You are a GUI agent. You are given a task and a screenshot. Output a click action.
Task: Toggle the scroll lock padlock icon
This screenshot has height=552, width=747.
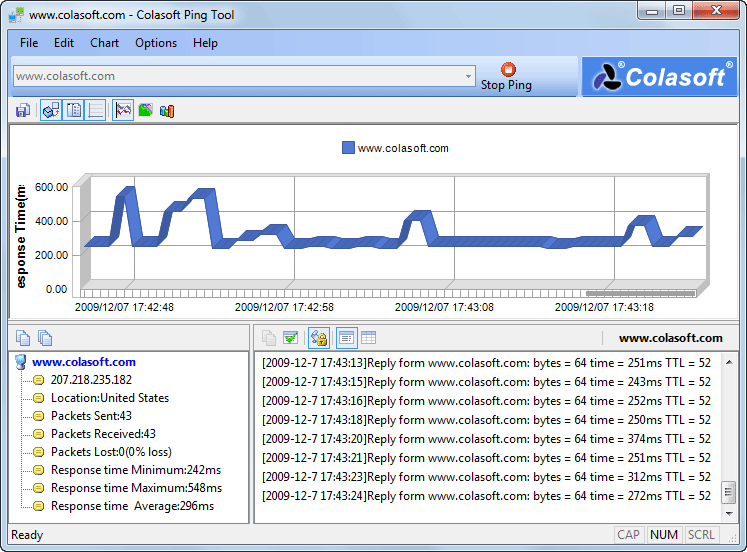coord(319,338)
